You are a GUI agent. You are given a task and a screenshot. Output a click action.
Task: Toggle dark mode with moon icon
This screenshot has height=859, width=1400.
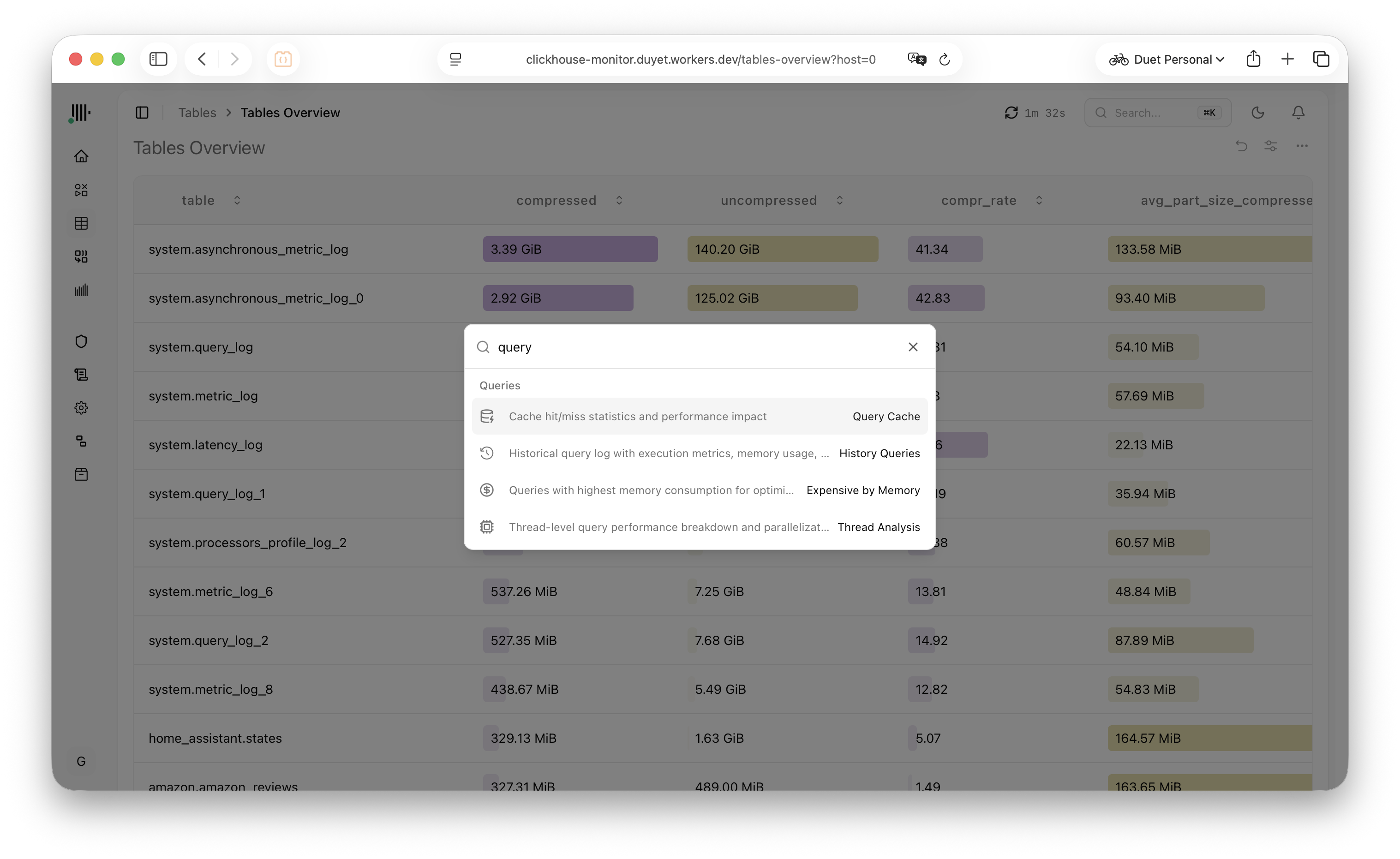point(1258,113)
